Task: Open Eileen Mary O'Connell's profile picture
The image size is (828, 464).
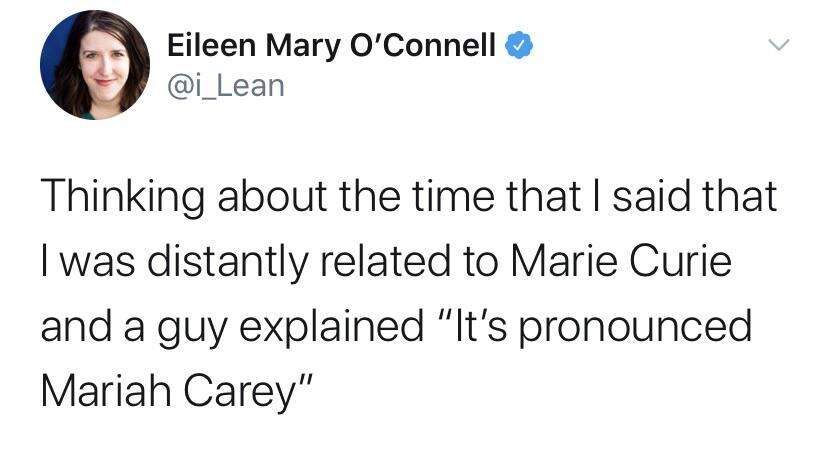Action: tap(95, 65)
